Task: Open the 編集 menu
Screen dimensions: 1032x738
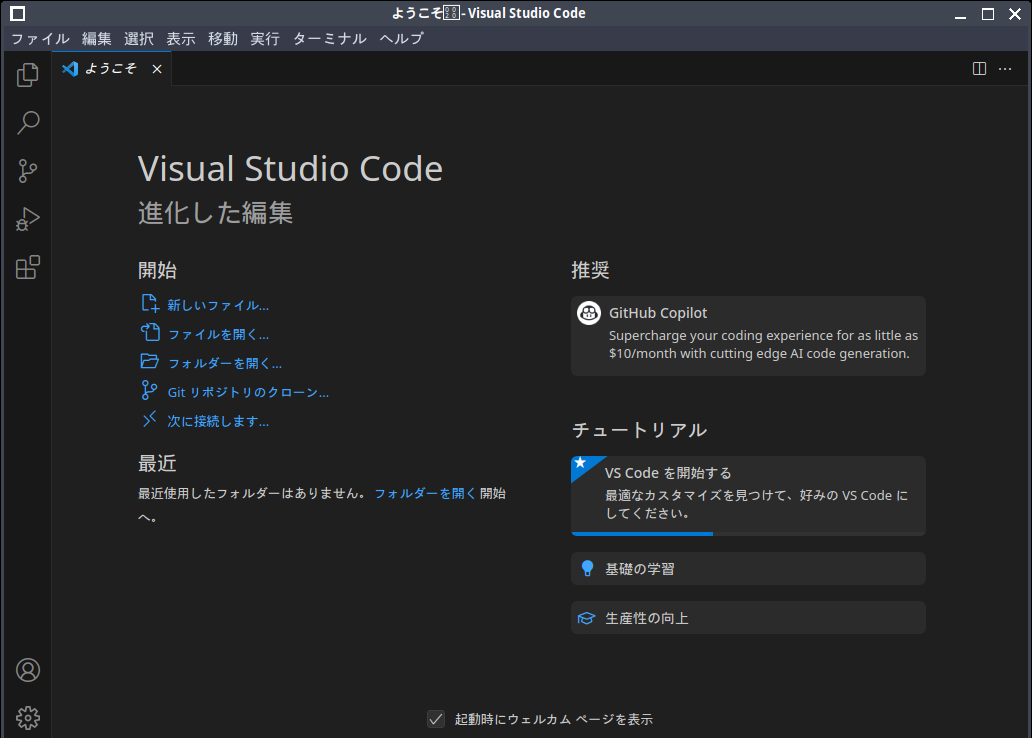Action: click(x=97, y=39)
